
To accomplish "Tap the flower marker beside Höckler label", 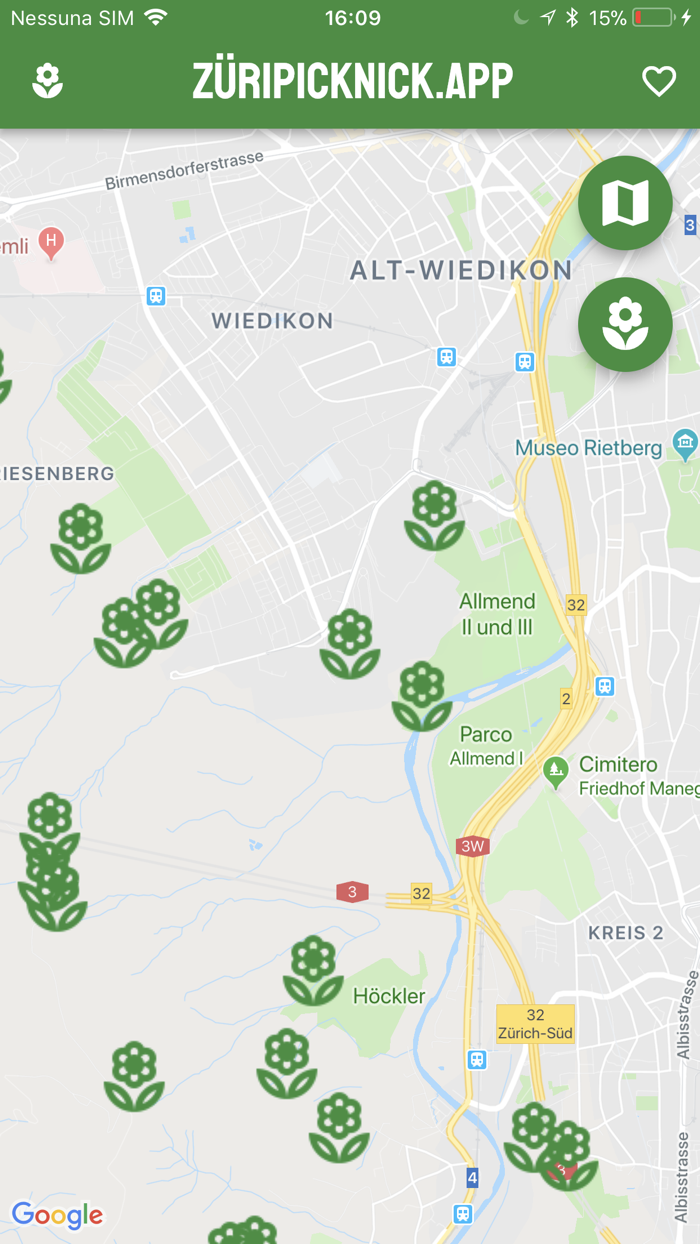I will [x=313, y=971].
